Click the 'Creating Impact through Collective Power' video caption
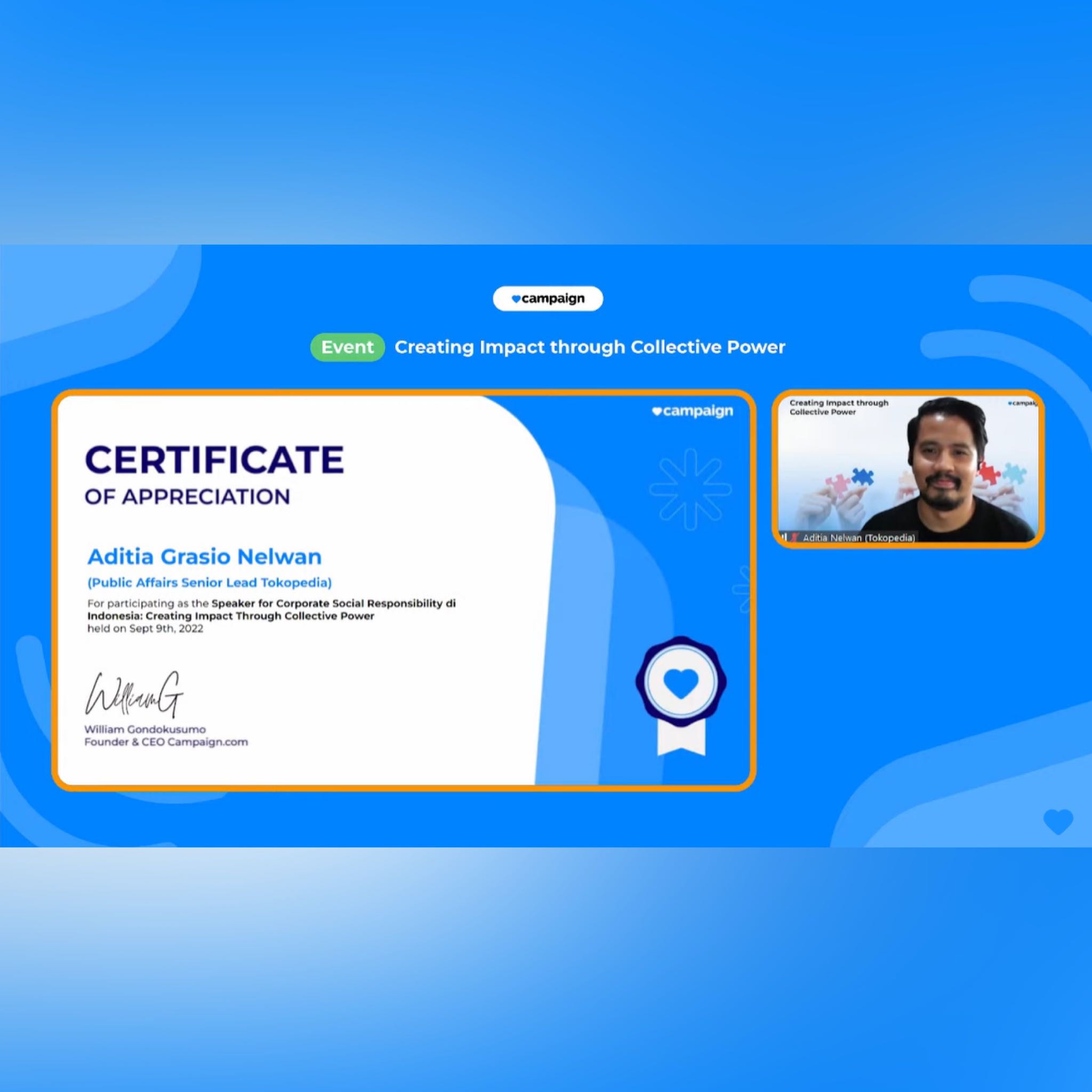The height and width of the screenshot is (1092, 1092). tap(839, 407)
